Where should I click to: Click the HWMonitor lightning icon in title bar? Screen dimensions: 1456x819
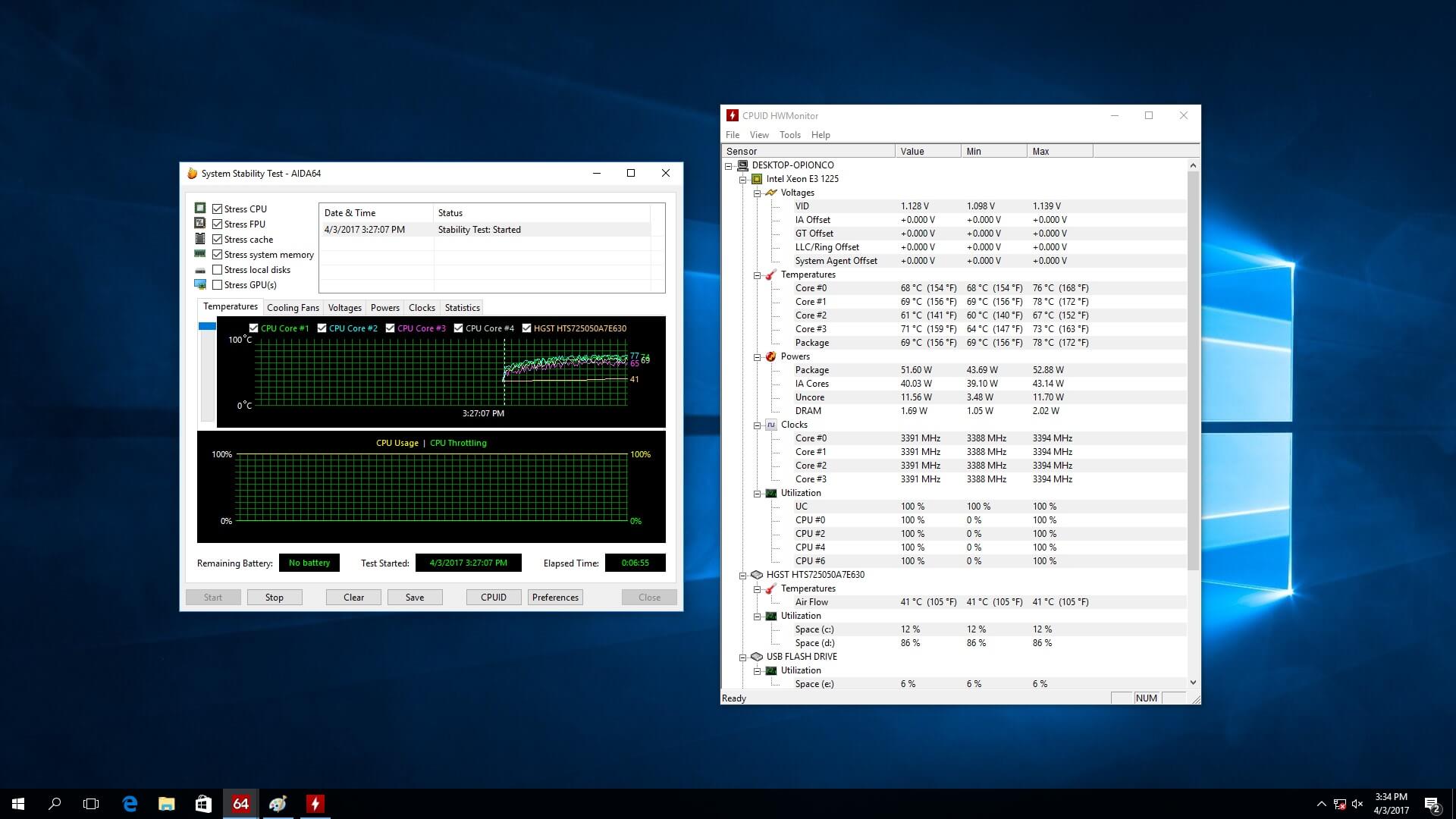(733, 115)
